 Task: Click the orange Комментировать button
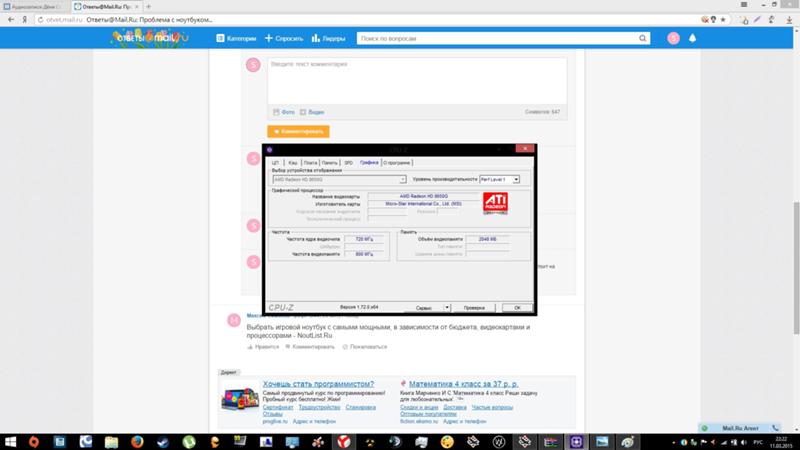(298, 132)
